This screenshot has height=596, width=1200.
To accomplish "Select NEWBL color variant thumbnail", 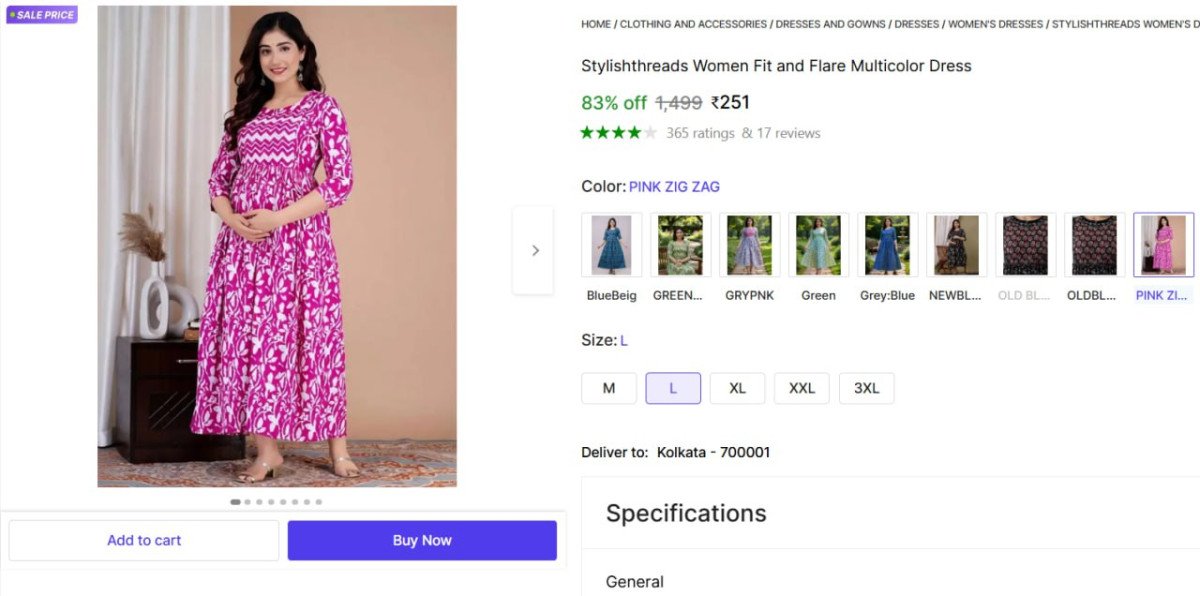I will 956,245.
